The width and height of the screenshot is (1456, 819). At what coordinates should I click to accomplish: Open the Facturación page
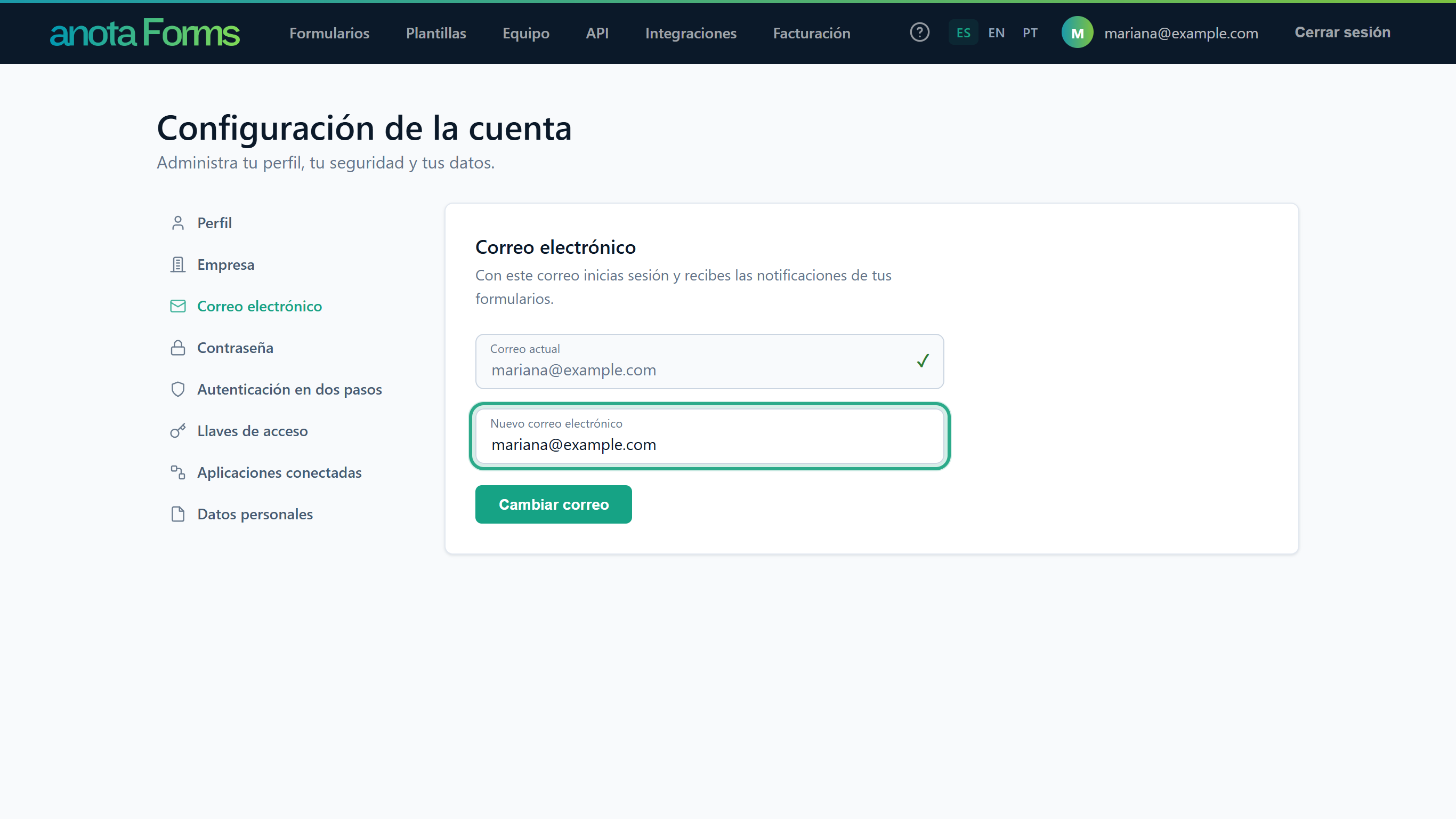812,34
